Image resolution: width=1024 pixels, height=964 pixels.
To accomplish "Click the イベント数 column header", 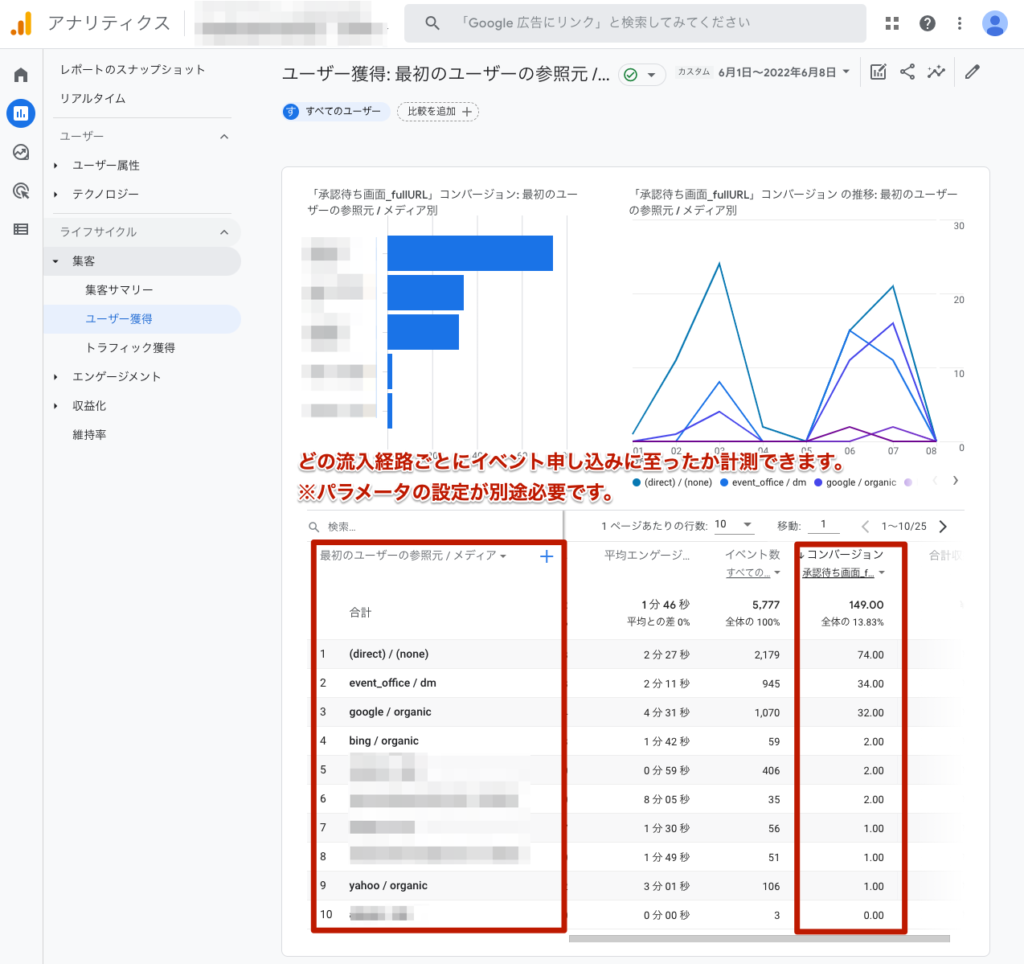I will click(752, 554).
